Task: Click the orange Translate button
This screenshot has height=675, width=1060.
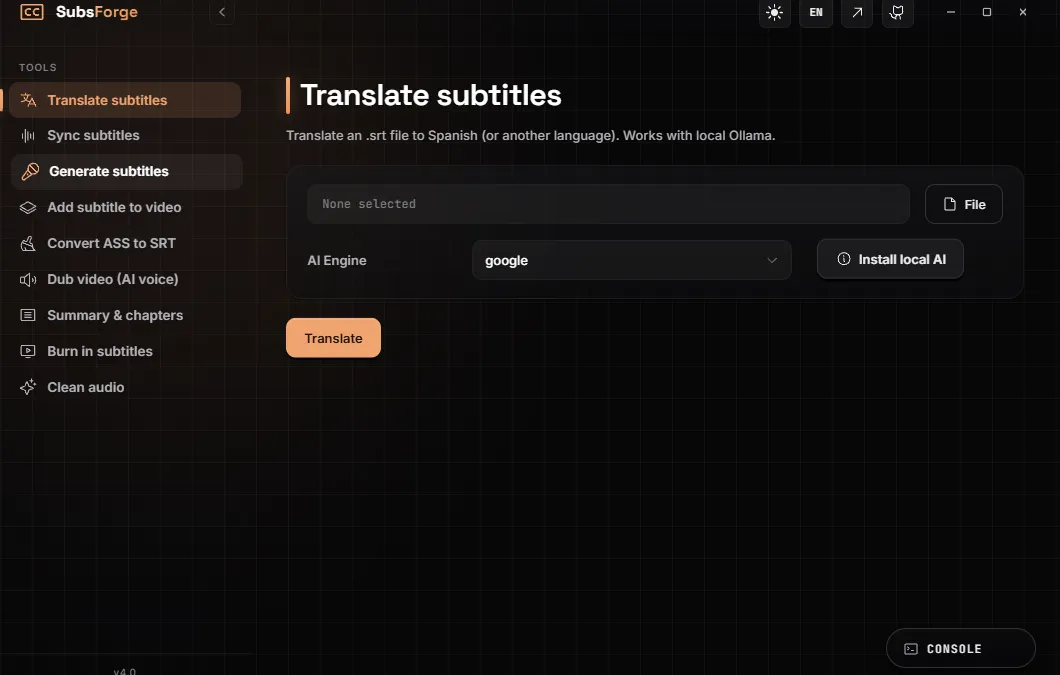Action: [333, 338]
